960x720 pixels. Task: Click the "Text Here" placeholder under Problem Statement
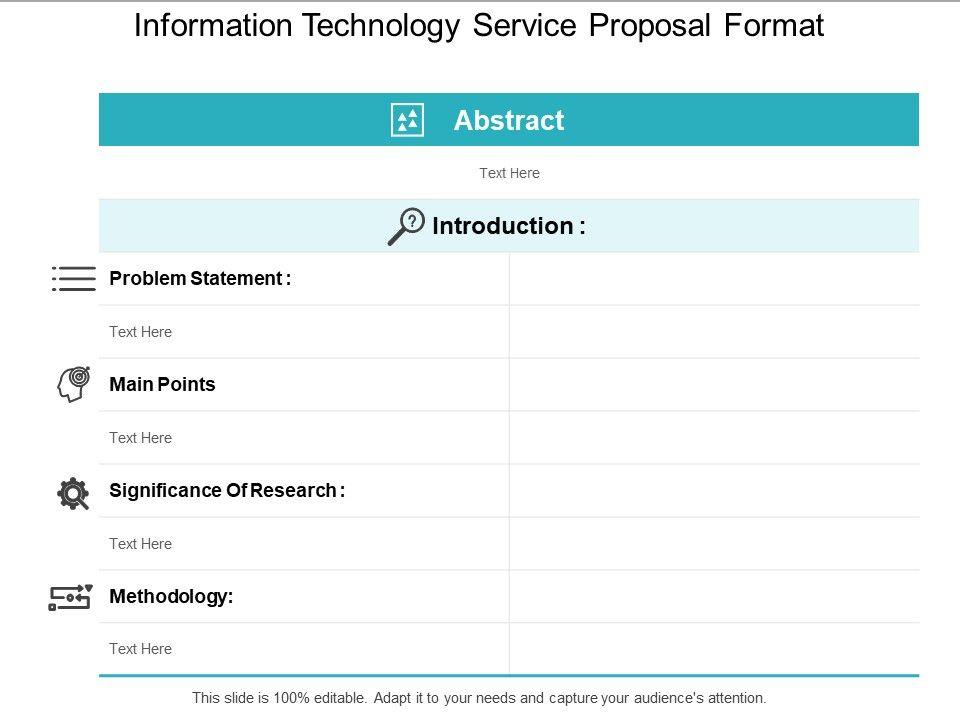pyautogui.click(x=140, y=332)
